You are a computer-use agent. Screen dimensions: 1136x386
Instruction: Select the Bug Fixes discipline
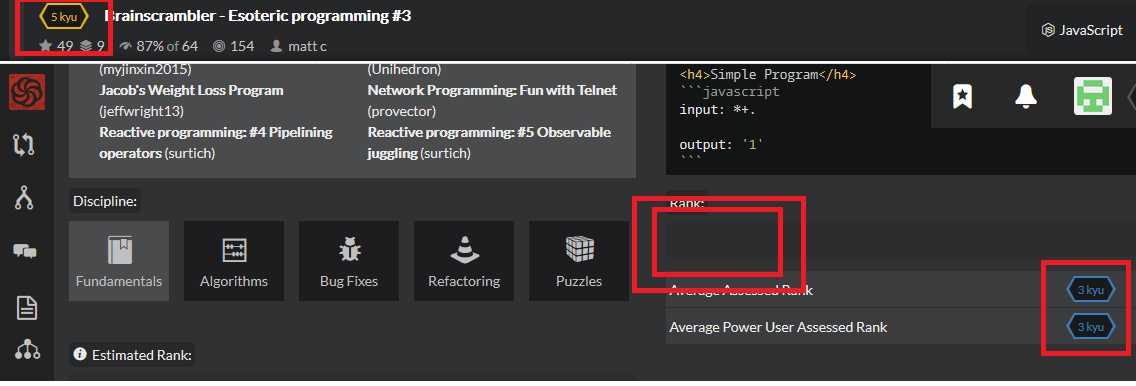click(348, 261)
